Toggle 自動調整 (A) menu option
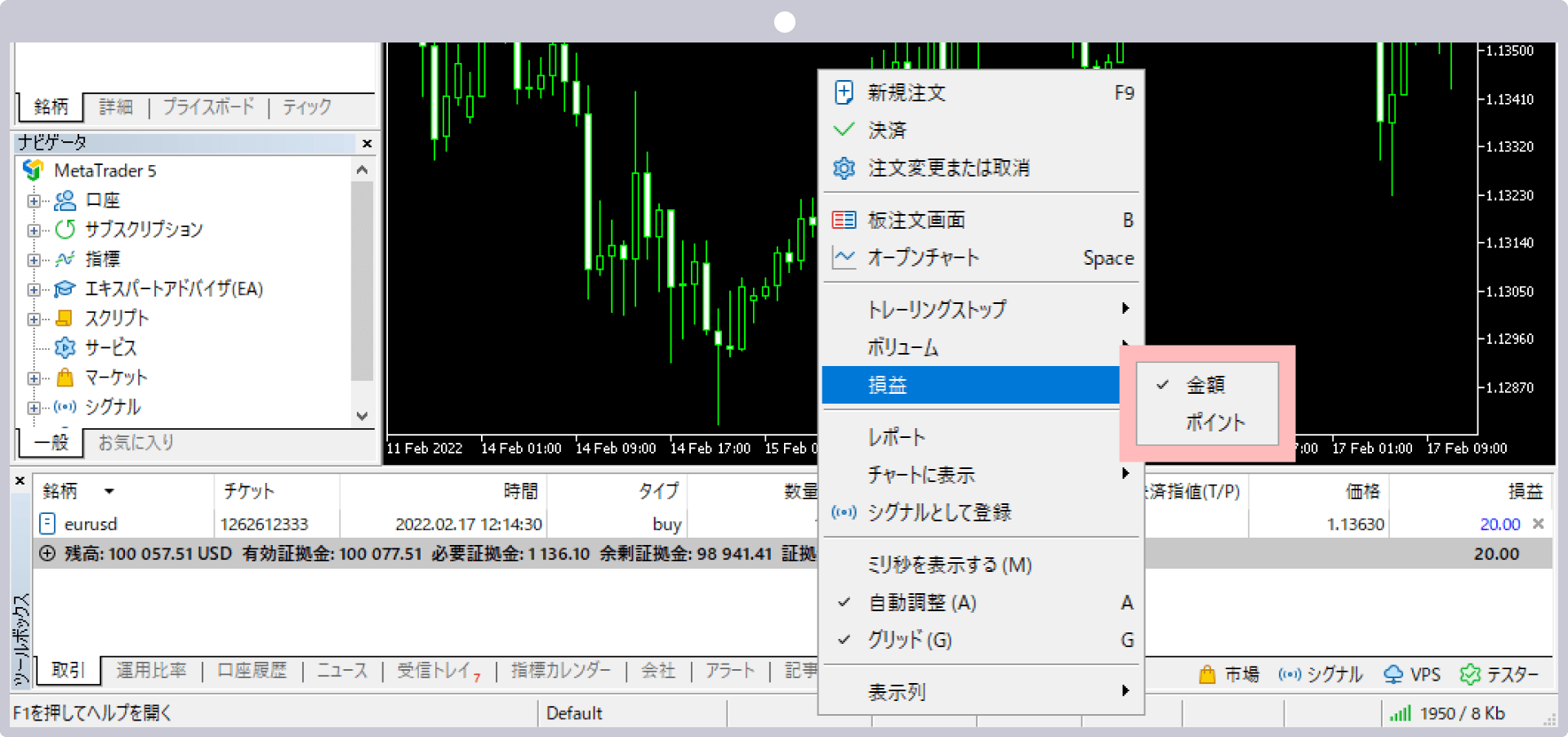This screenshot has height=737, width=1568. 980,602
